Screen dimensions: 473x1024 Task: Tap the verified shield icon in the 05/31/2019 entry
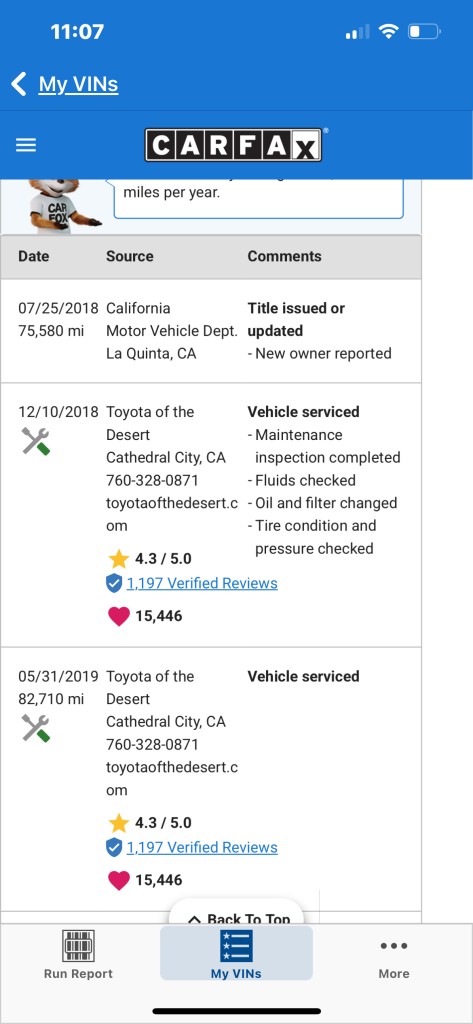114,848
